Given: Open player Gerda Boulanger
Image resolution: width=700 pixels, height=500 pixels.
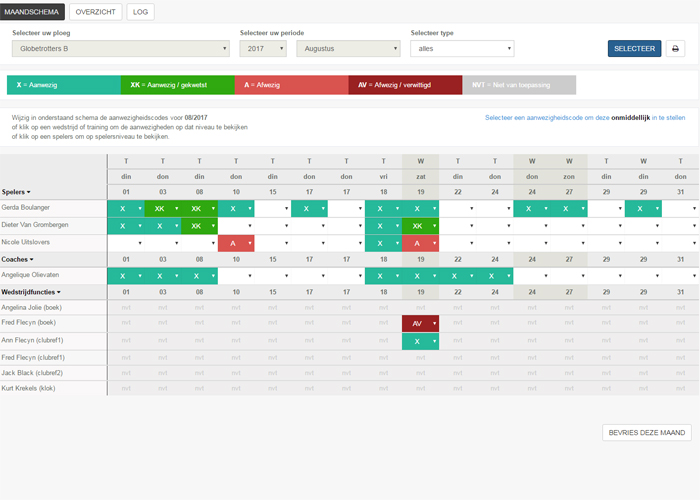Looking at the screenshot, I should tap(25, 208).
